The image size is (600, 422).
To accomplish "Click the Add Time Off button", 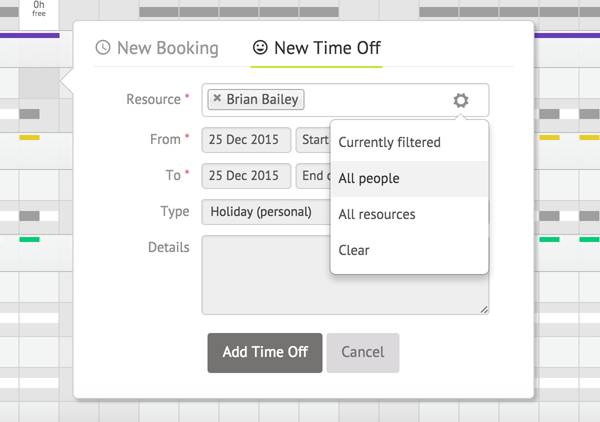I will pyautogui.click(x=265, y=353).
